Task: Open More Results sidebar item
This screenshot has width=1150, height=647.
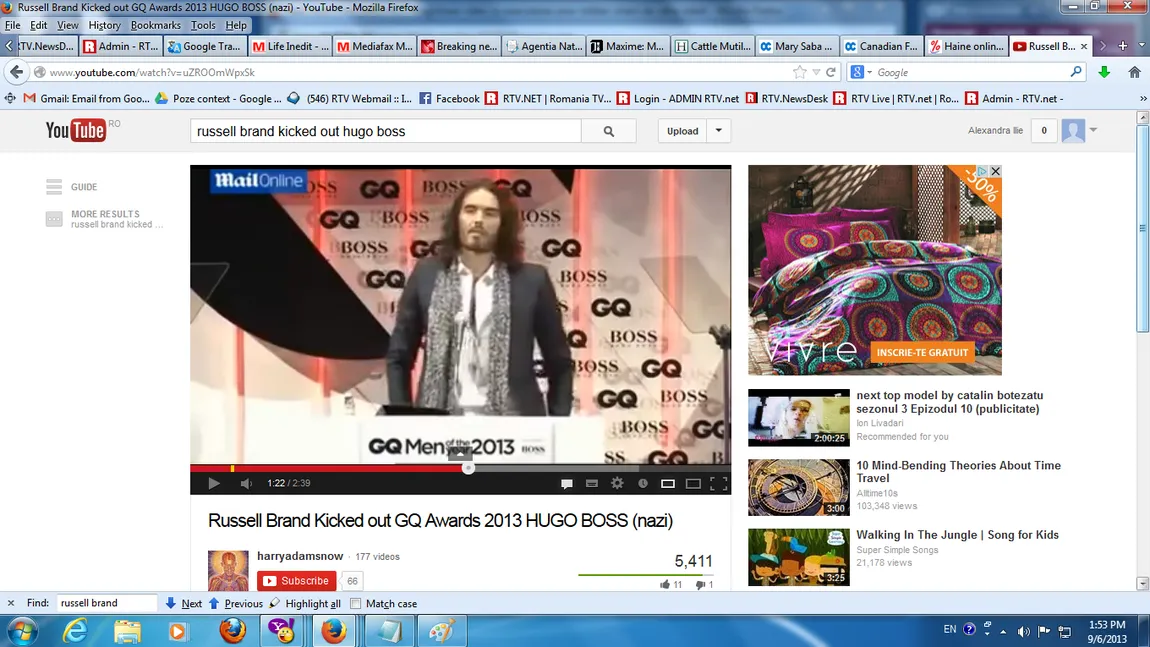Action: pyautogui.click(x=105, y=219)
